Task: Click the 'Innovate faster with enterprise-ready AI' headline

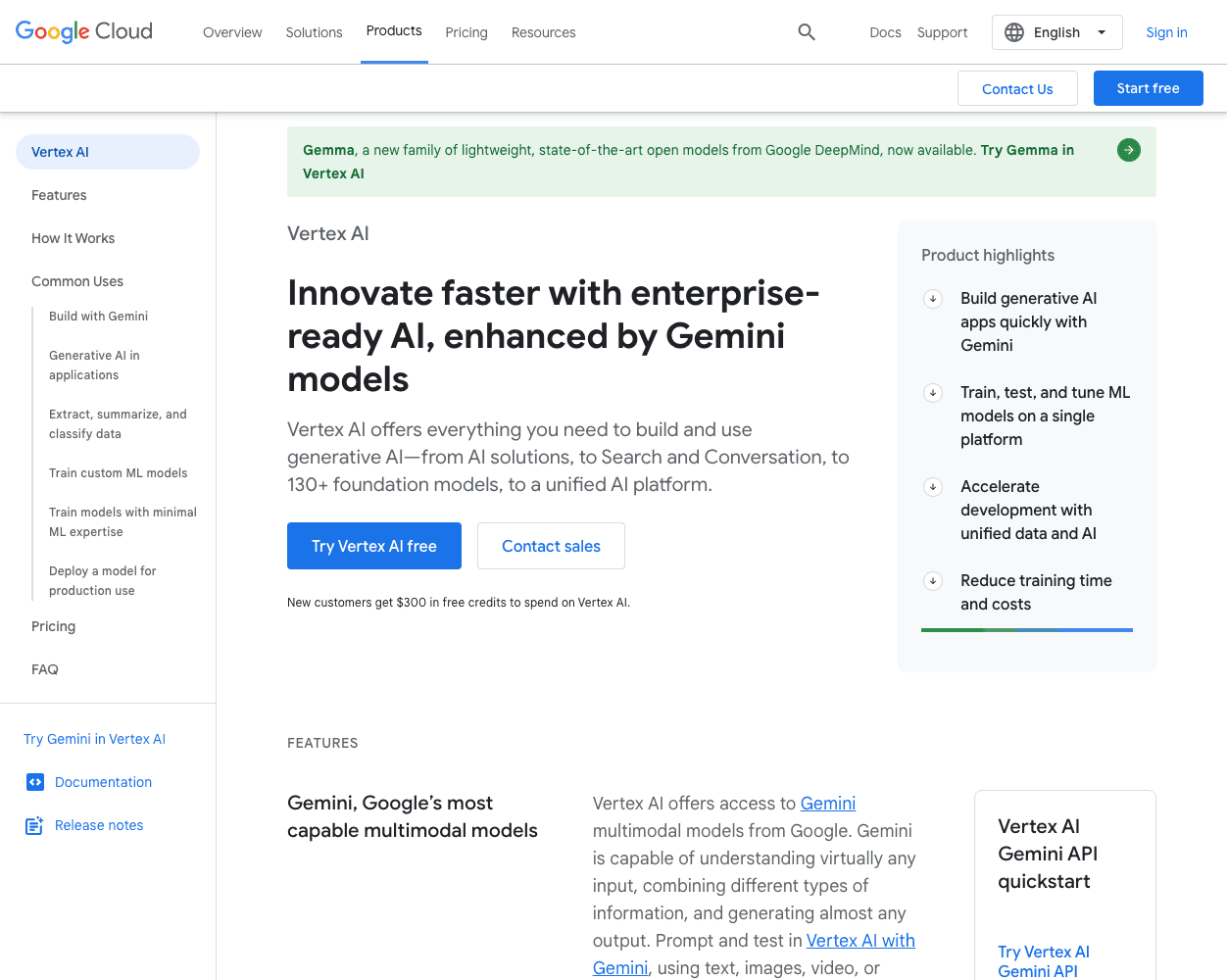Action: point(554,336)
